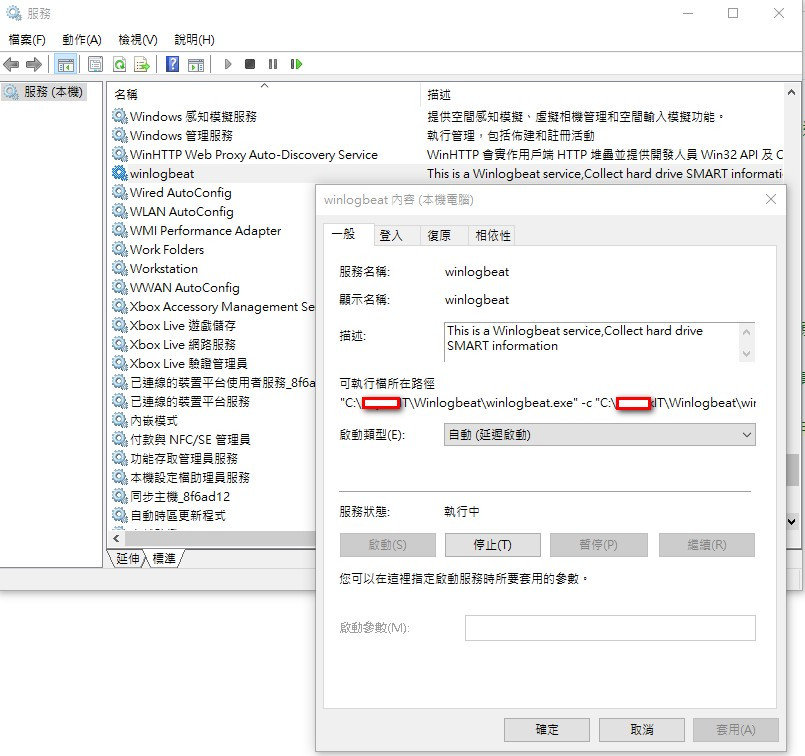Click the gear icon beside WLAN AutoConfig
Image resolution: width=805 pixels, height=756 pixels.
click(120, 211)
